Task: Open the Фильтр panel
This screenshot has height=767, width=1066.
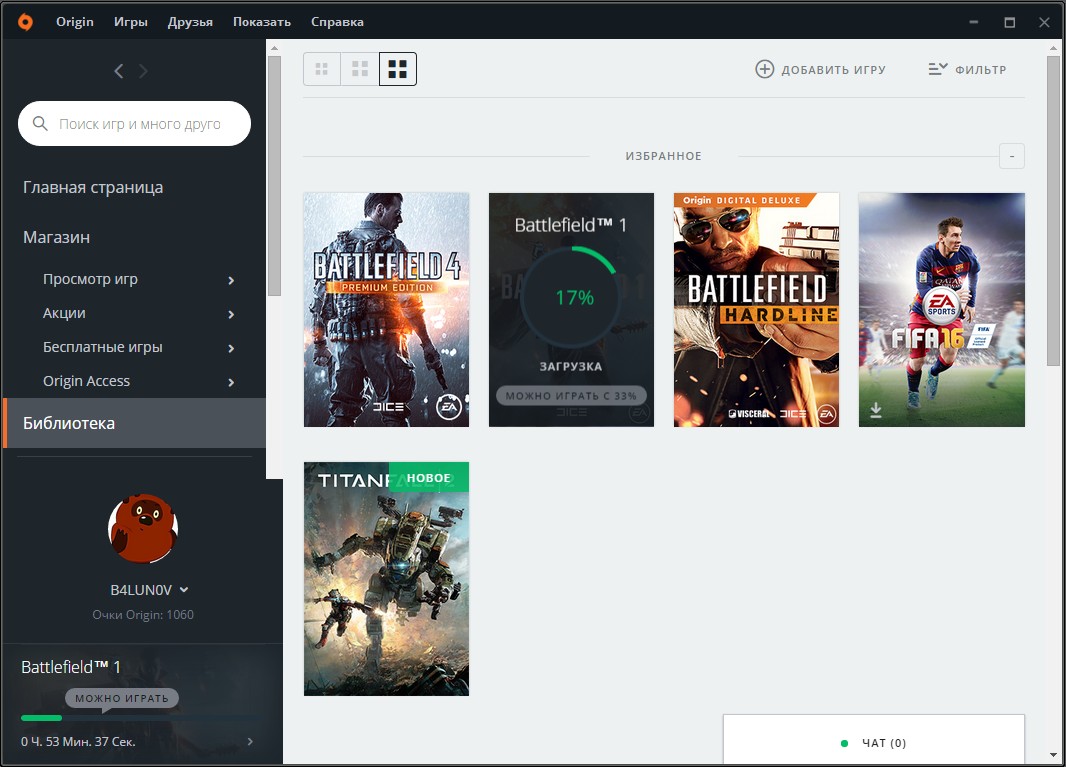Action: coord(967,69)
